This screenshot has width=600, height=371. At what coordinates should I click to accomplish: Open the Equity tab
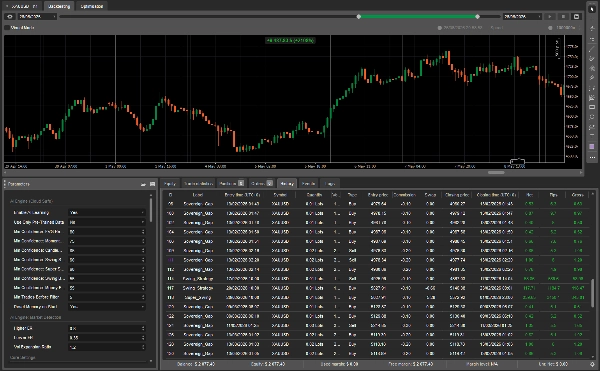pos(170,184)
